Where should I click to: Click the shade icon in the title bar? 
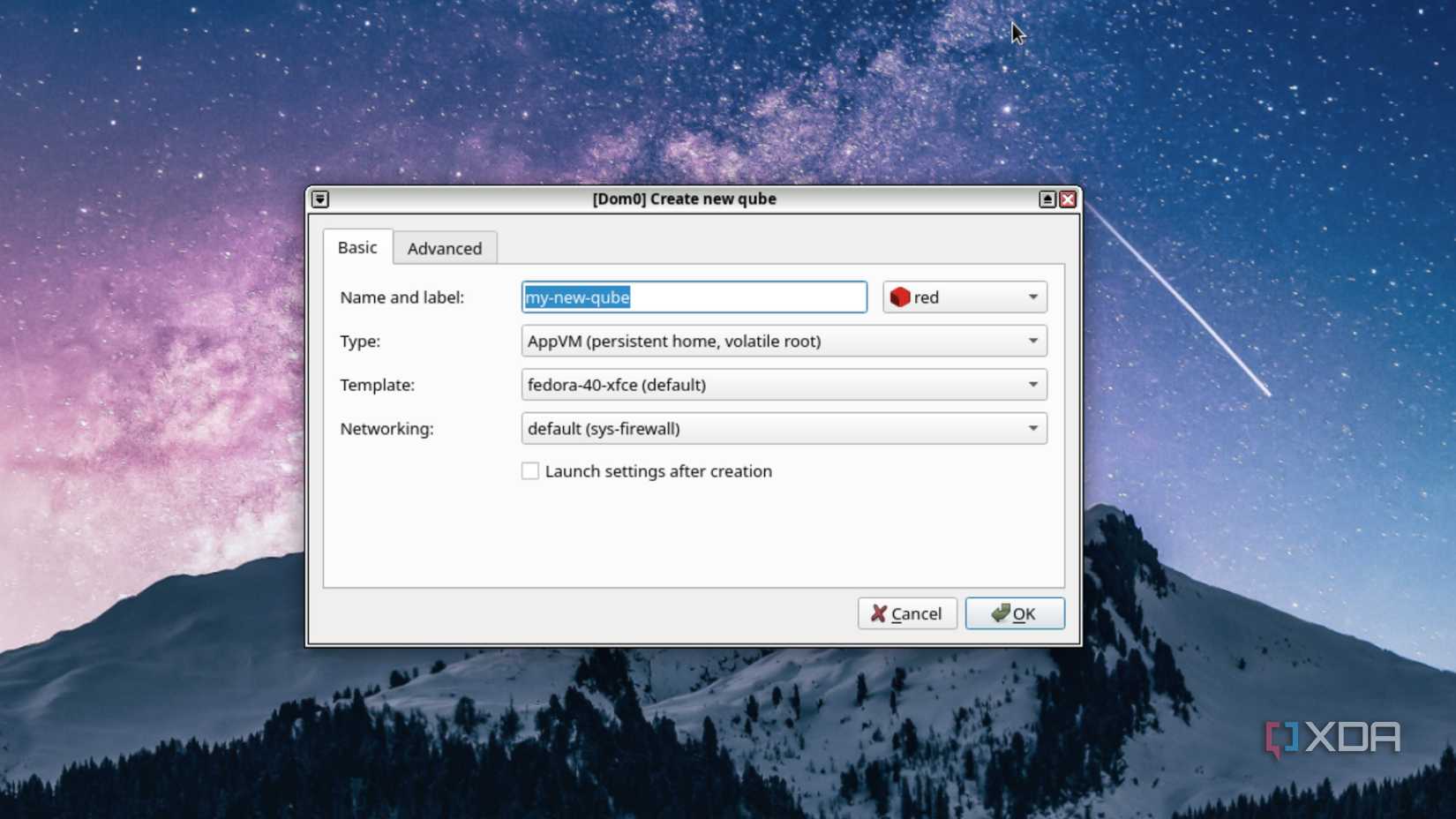click(x=319, y=199)
